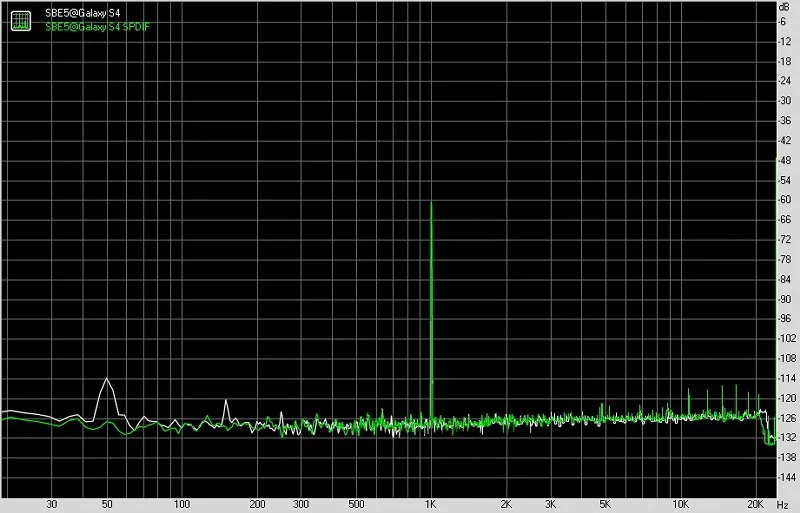800x513 pixels.
Task: Click the 500 frequency axis label
Action: (356, 504)
